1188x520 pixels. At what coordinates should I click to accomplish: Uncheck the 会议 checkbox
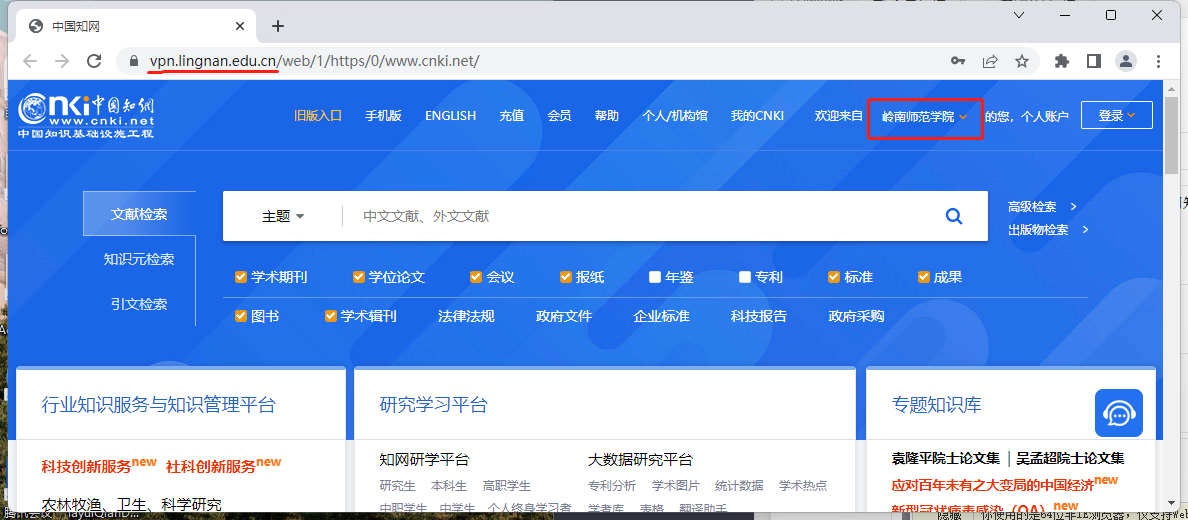(x=476, y=277)
